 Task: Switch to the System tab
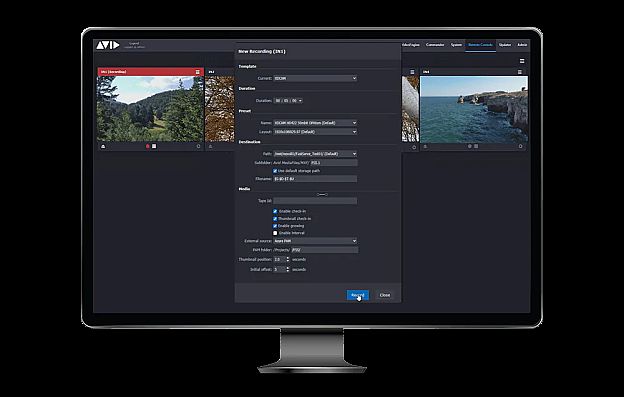click(x=456, y=45)
